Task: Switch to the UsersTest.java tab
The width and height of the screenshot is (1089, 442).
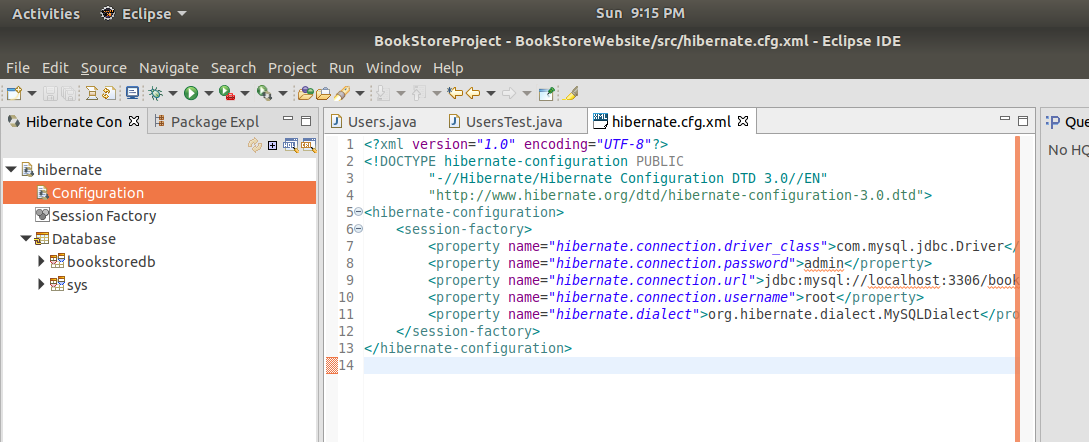Action: point(513,122)
